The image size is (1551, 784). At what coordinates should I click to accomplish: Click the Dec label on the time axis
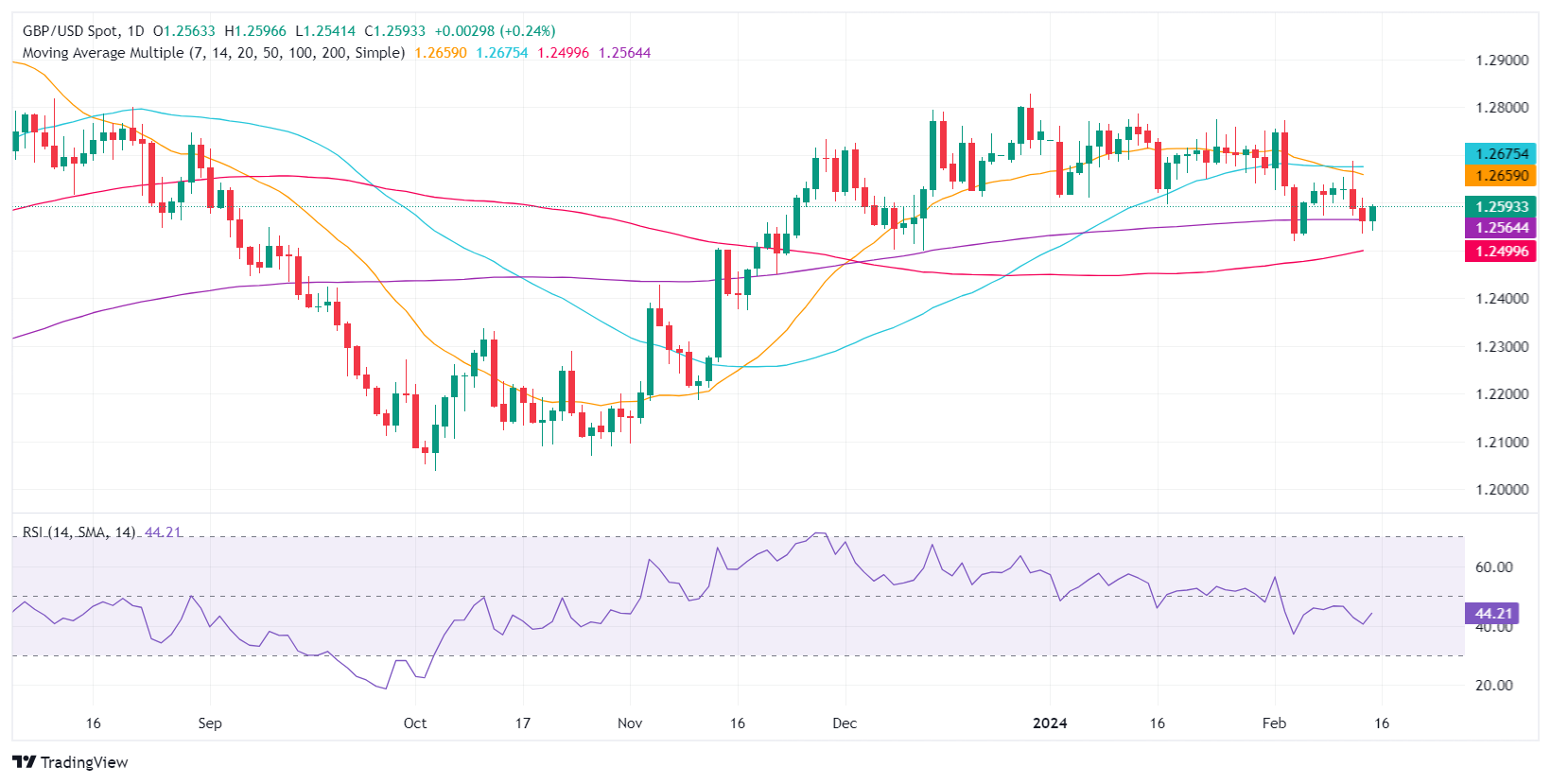point(845,723)
